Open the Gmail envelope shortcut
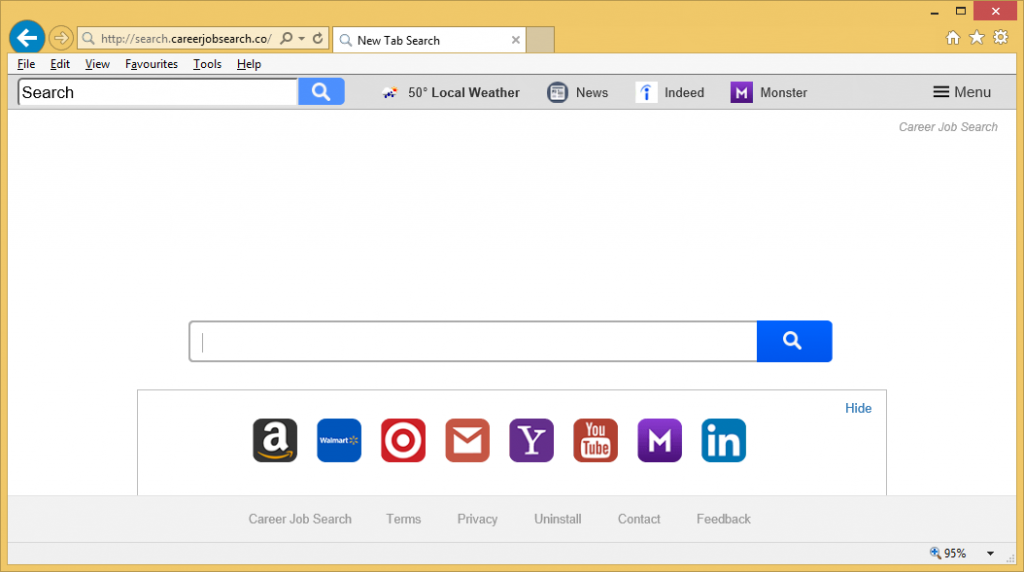Screen dimensions: 1024x572 pyautogui.click(x=467, y=440)
